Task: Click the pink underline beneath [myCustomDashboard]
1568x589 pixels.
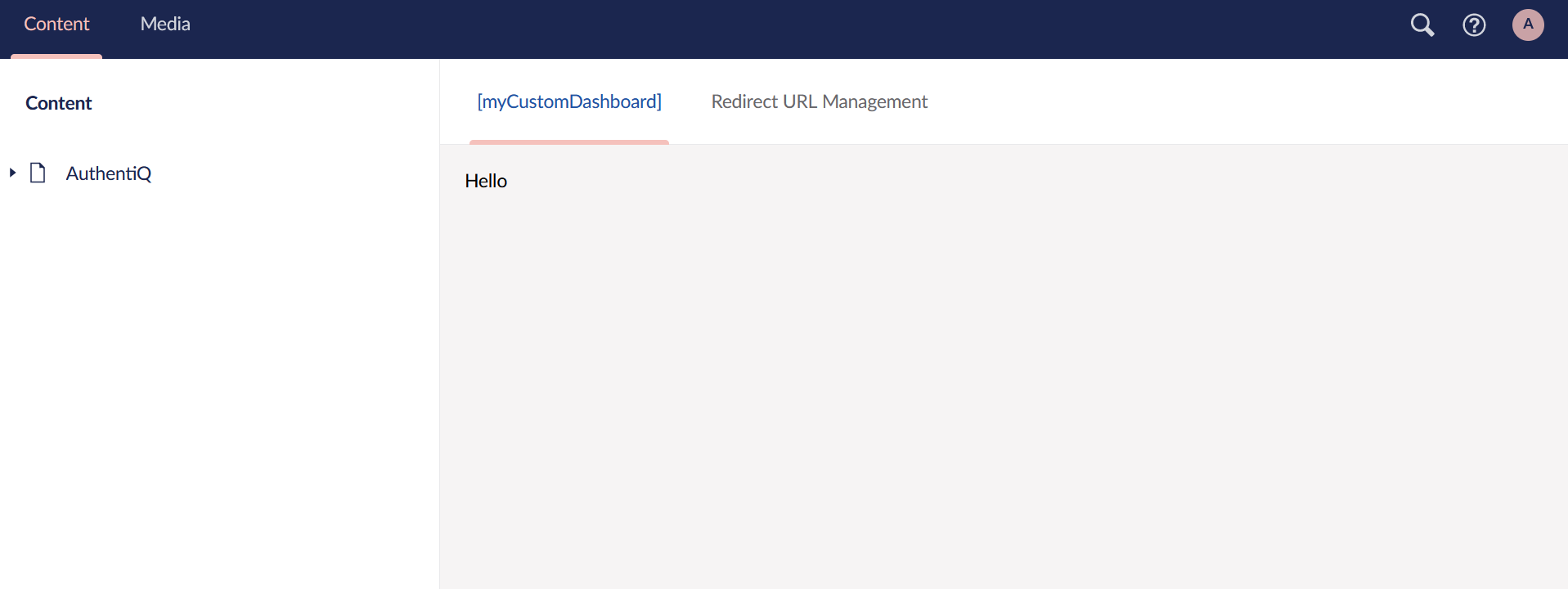Action: 569,142
